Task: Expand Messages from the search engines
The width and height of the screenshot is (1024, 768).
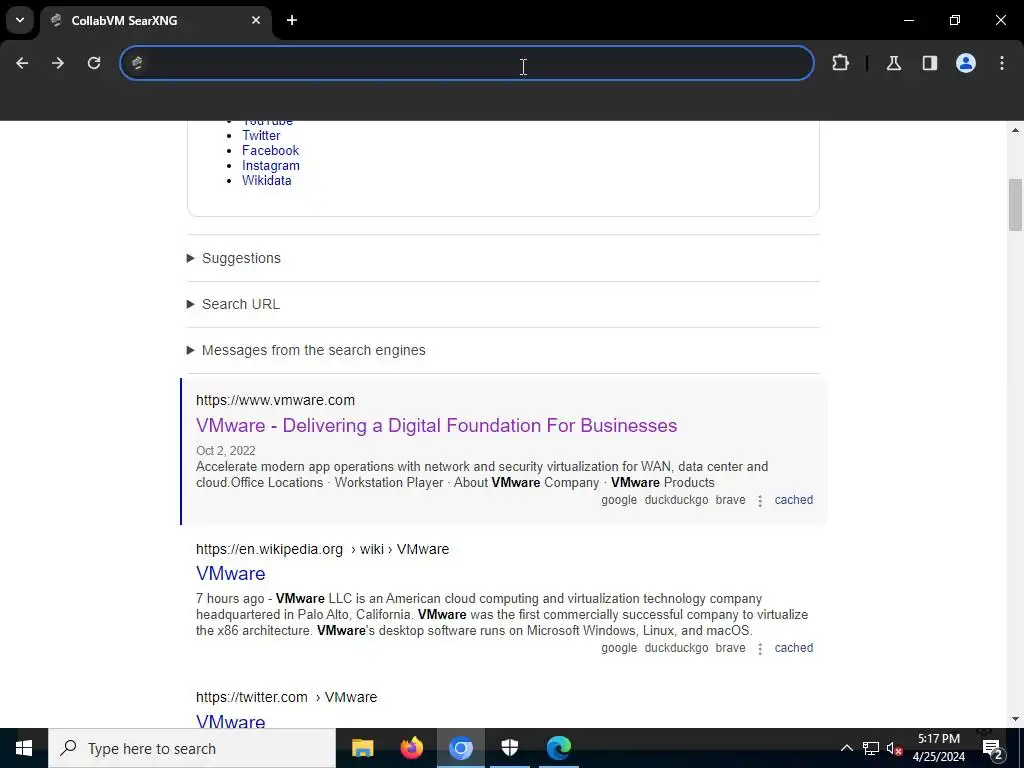Action: [306, 350]
